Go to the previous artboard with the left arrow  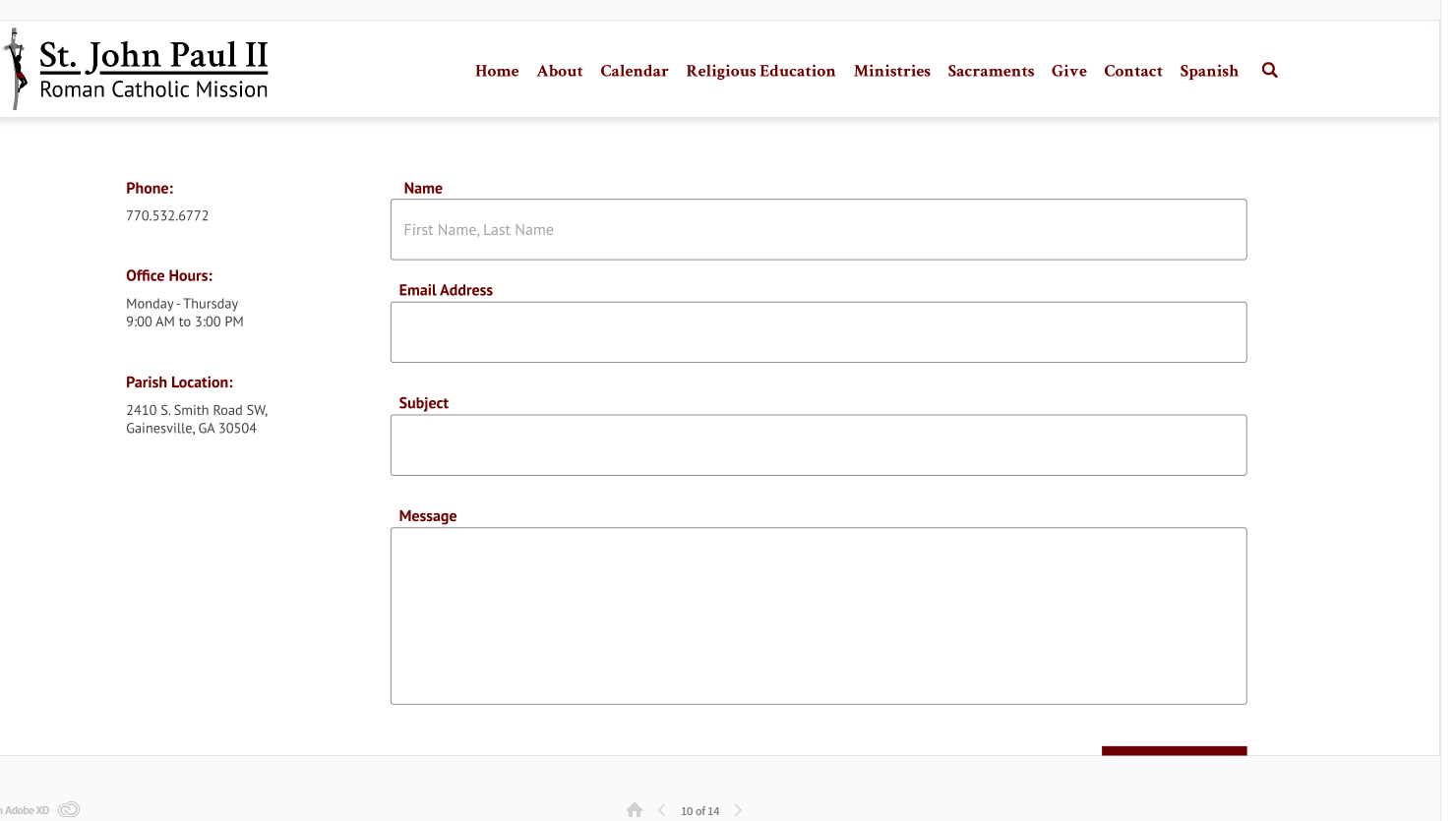(661, 810)
